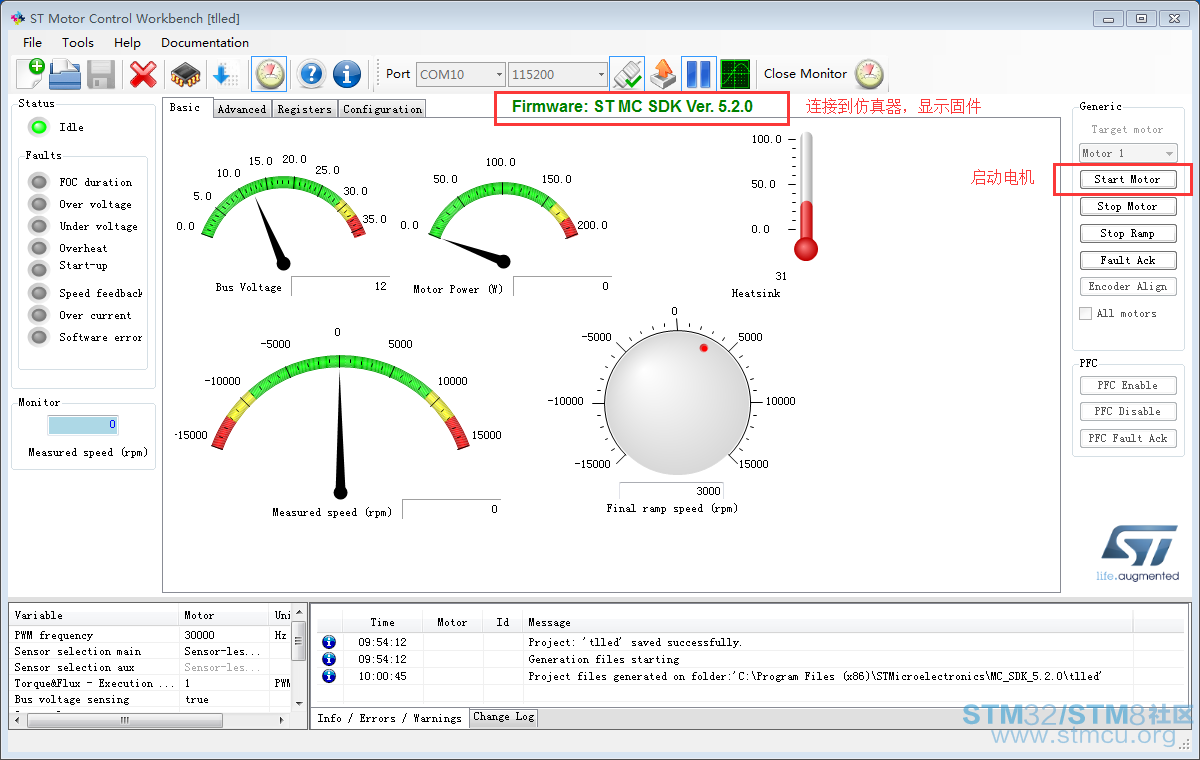The image size is (1200, 760).
Task: Switch to the Change Log tab
Action: [504, 716]
